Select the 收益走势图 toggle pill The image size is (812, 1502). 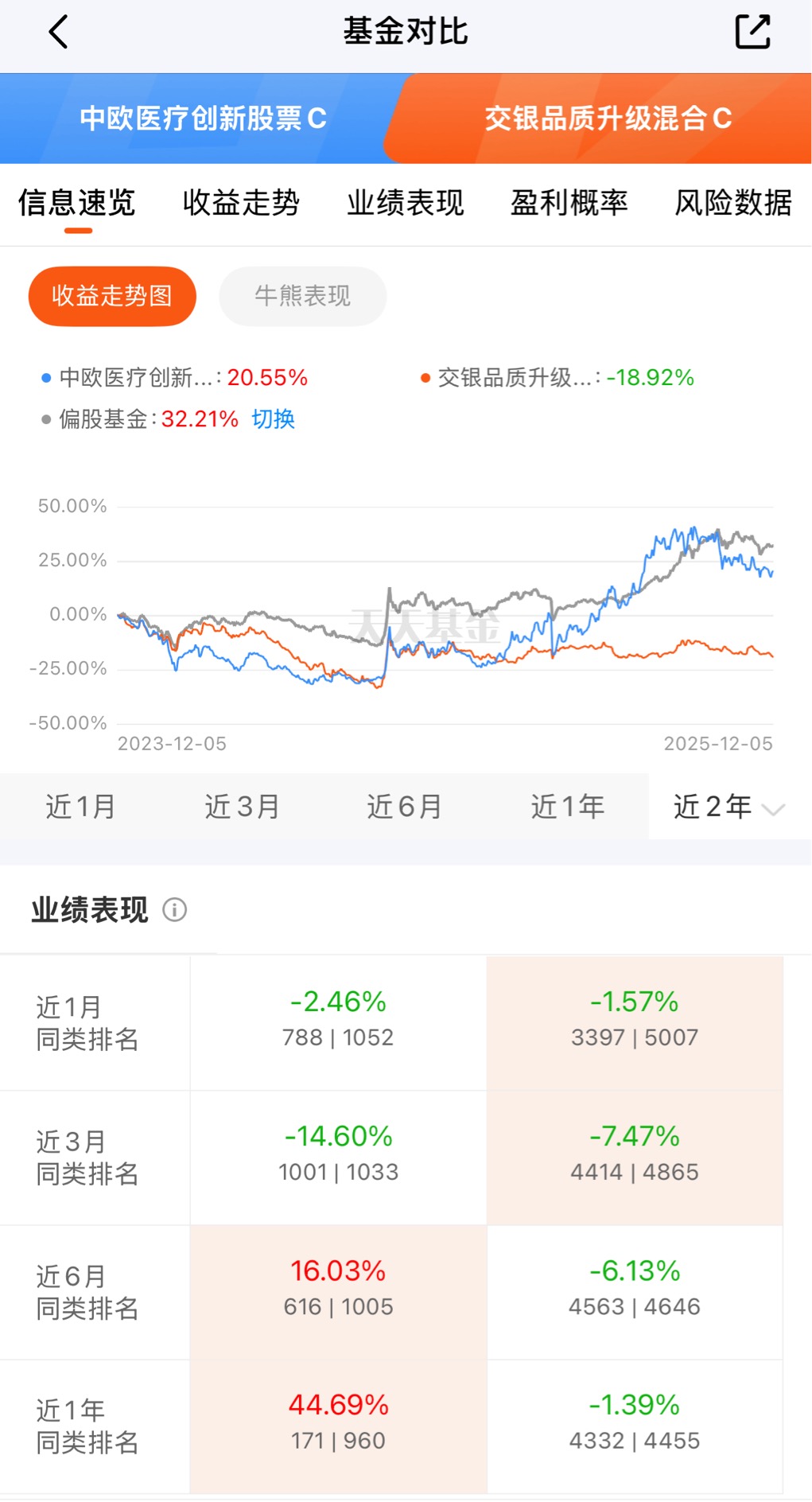pyautogui.click(x=112, y=296)
